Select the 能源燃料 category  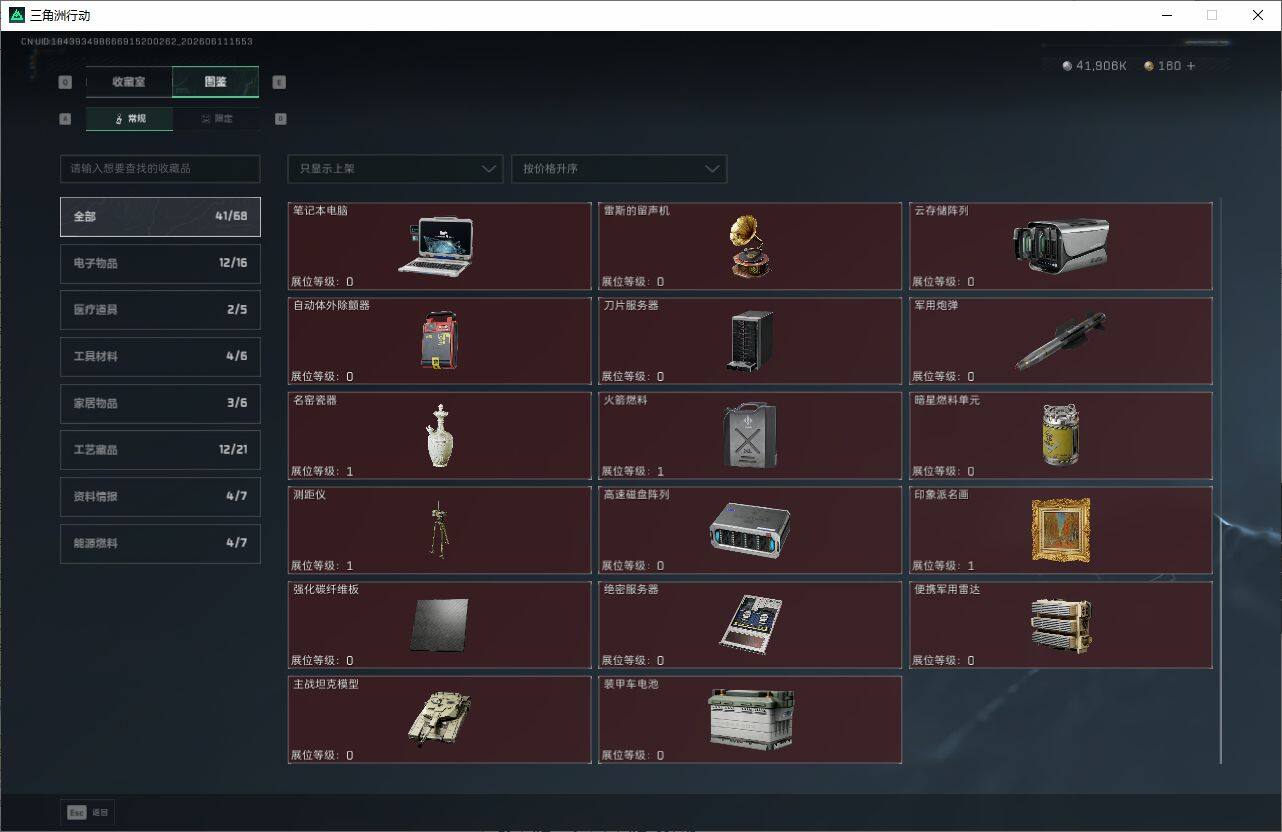(x=160, y=543)
